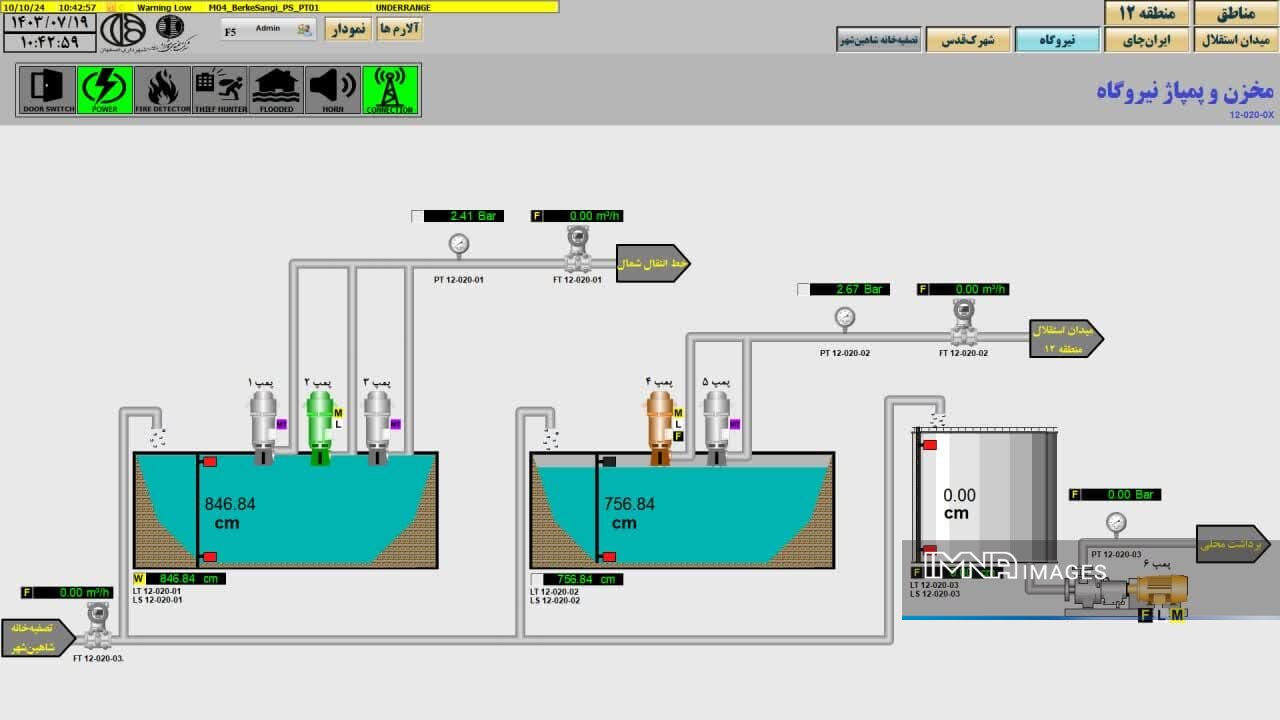This screenshot has height=720, width=1280.
Task: Click flow transmitter FT 12-020-01 icon
Action: pyautogui.click(x=577, y=249)
